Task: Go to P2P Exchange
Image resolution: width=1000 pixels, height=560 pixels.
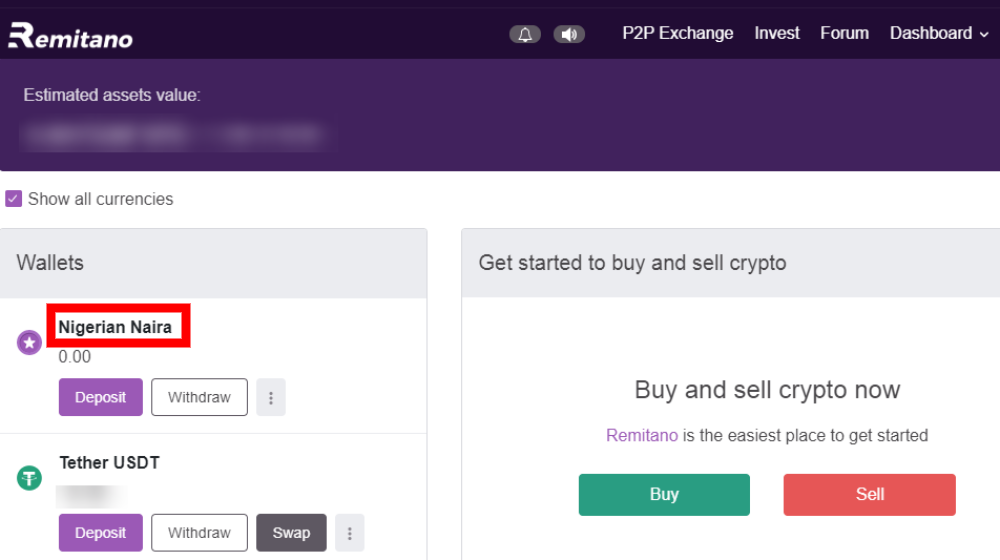Action: [677, 33]
